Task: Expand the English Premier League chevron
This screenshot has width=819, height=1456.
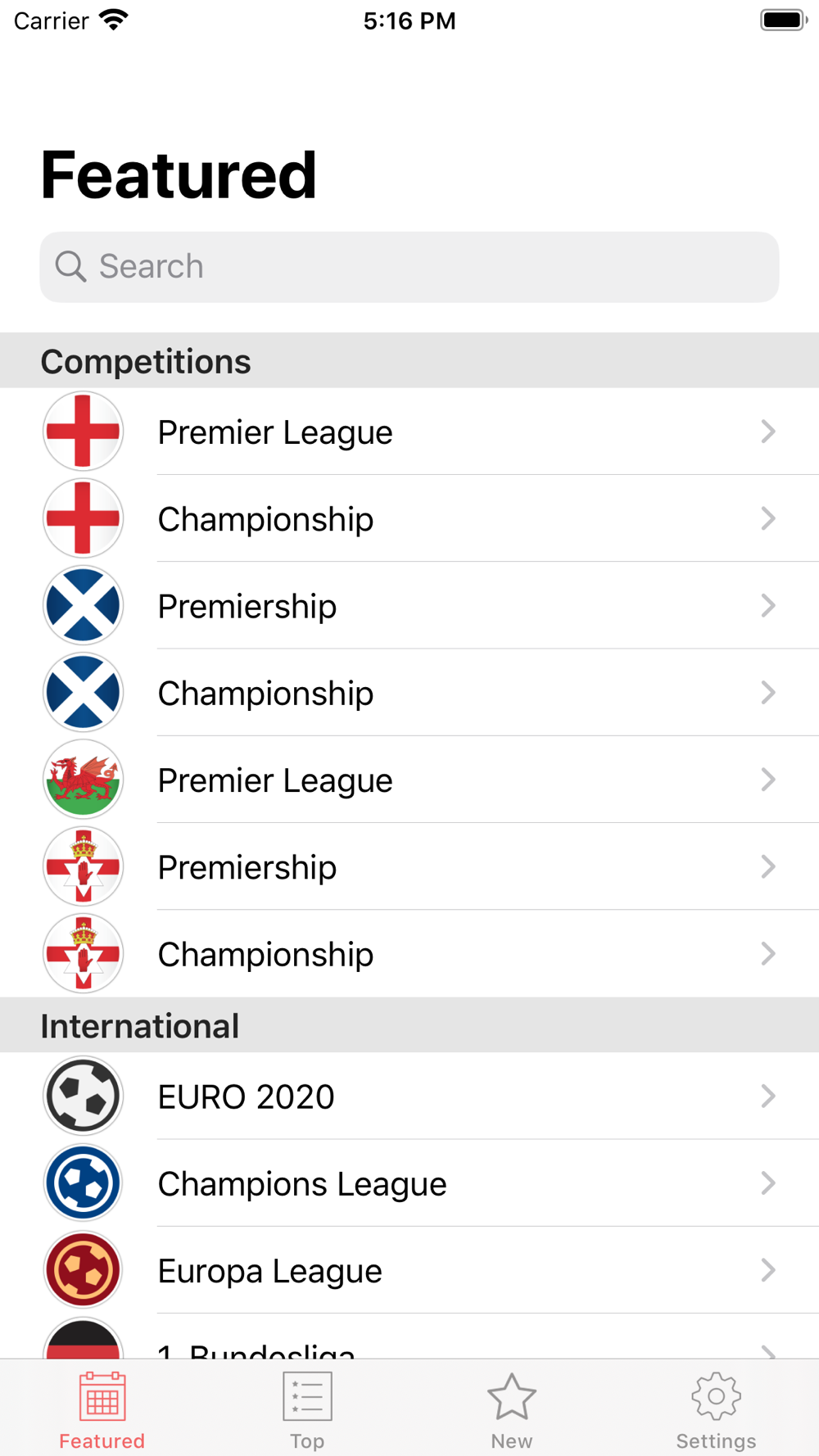Action: 767,432
